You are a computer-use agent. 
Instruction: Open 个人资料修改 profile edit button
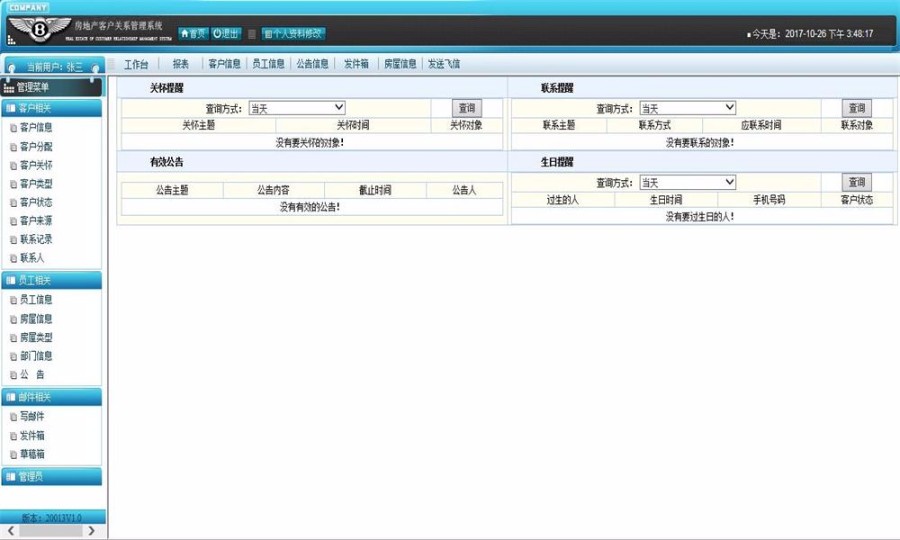click(293, 34)
